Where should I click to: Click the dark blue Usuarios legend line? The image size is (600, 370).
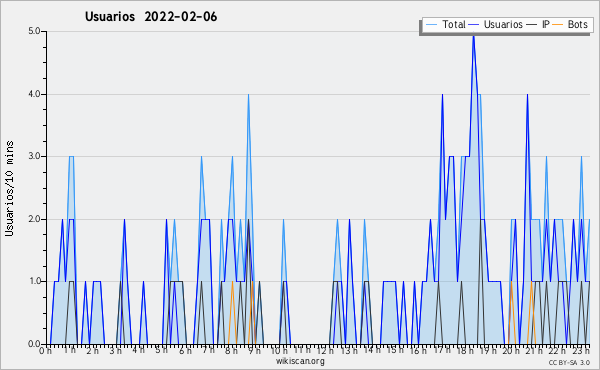coord(474,25)
